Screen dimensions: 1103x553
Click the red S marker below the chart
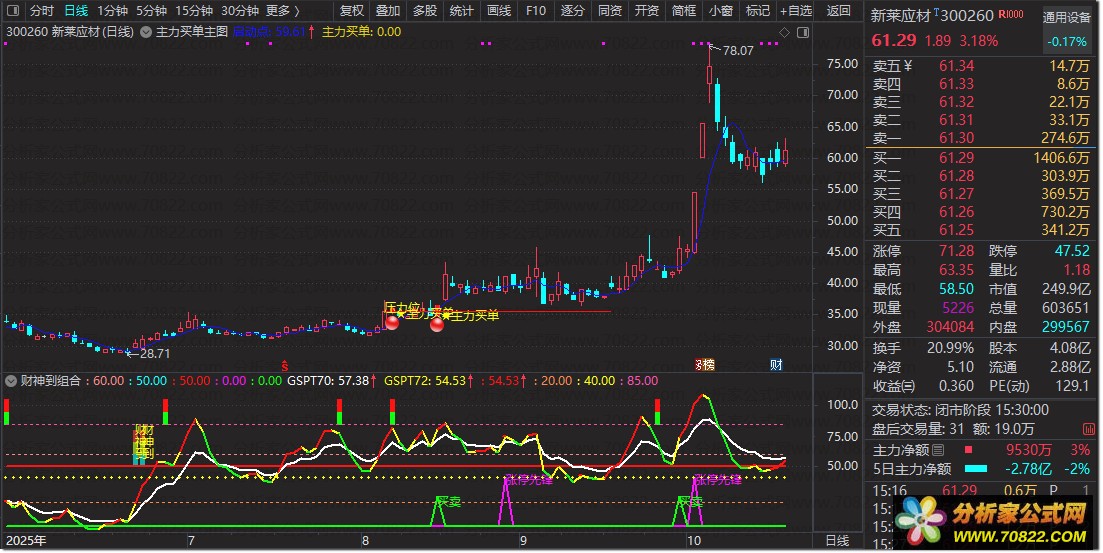(x=284, y=364)
